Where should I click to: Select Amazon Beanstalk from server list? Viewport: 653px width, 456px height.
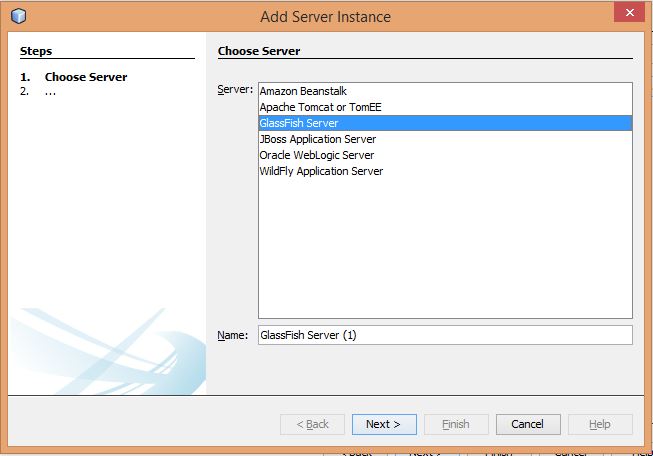[x=301, y=91]
